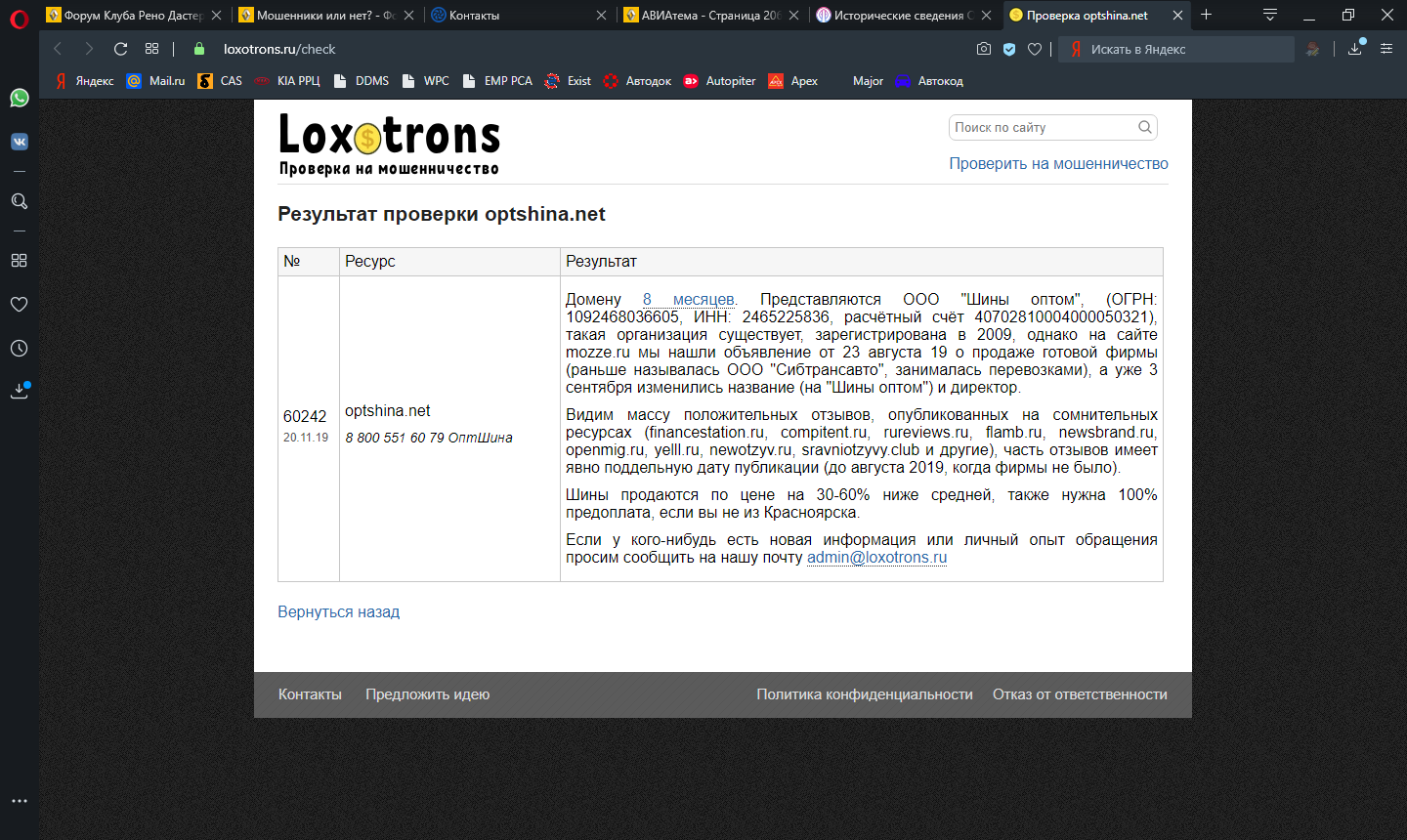
Task: Open the History clock icon in sidebar
Action: 19,349
